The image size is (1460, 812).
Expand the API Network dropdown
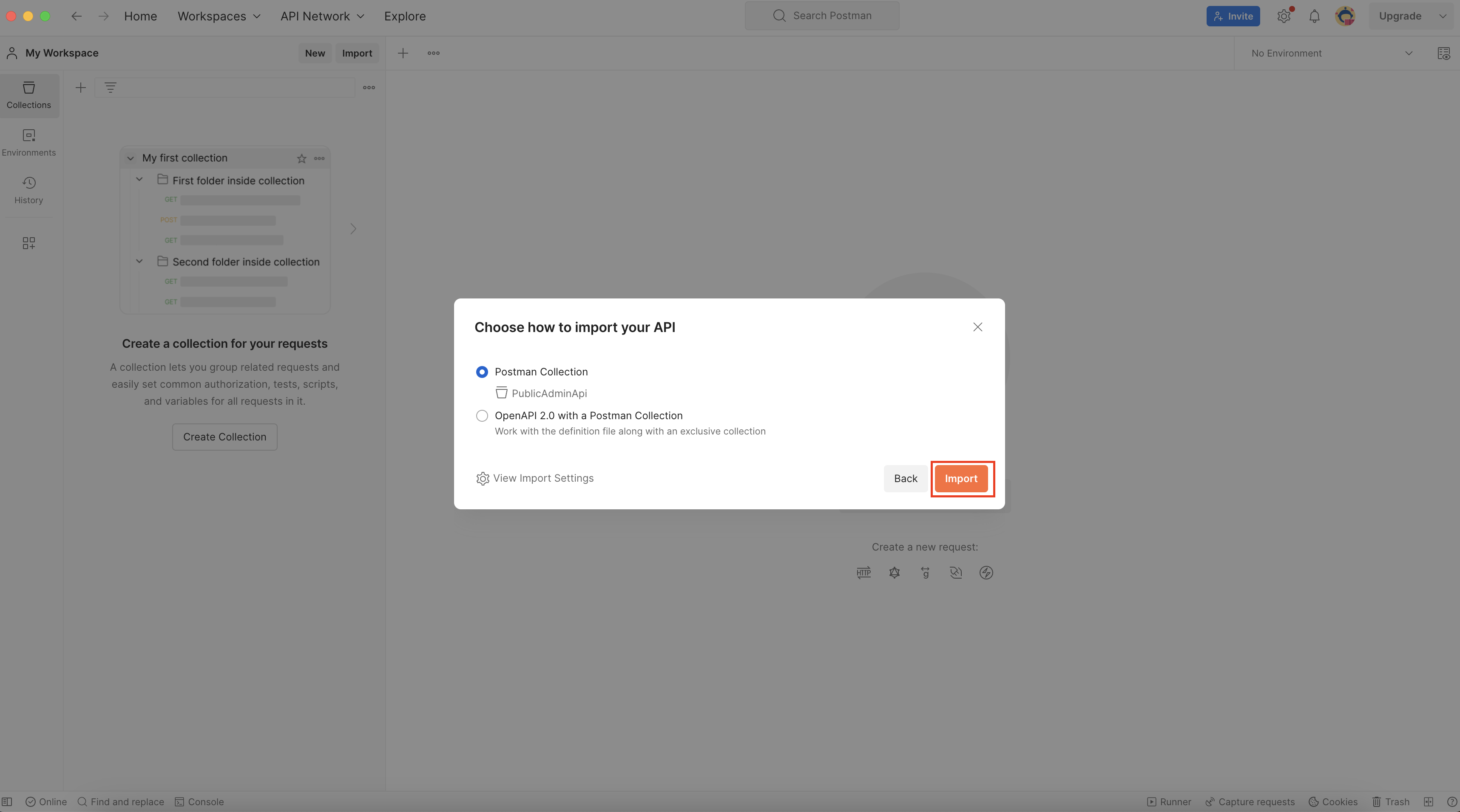322,16
